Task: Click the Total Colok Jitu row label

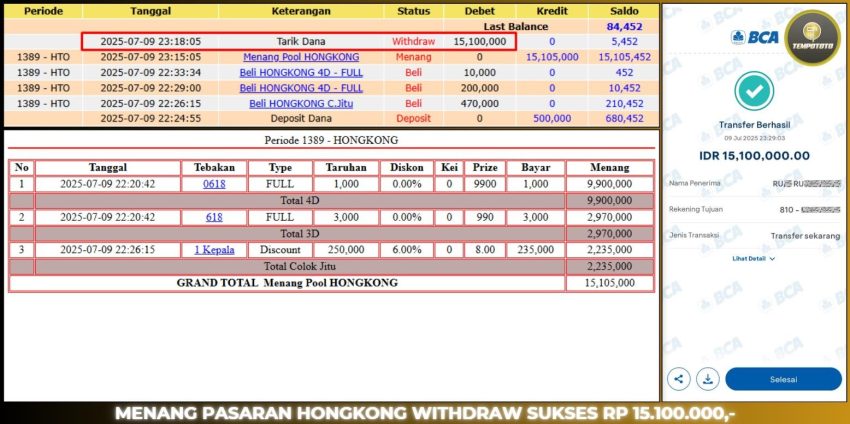Action: point(299,266)
